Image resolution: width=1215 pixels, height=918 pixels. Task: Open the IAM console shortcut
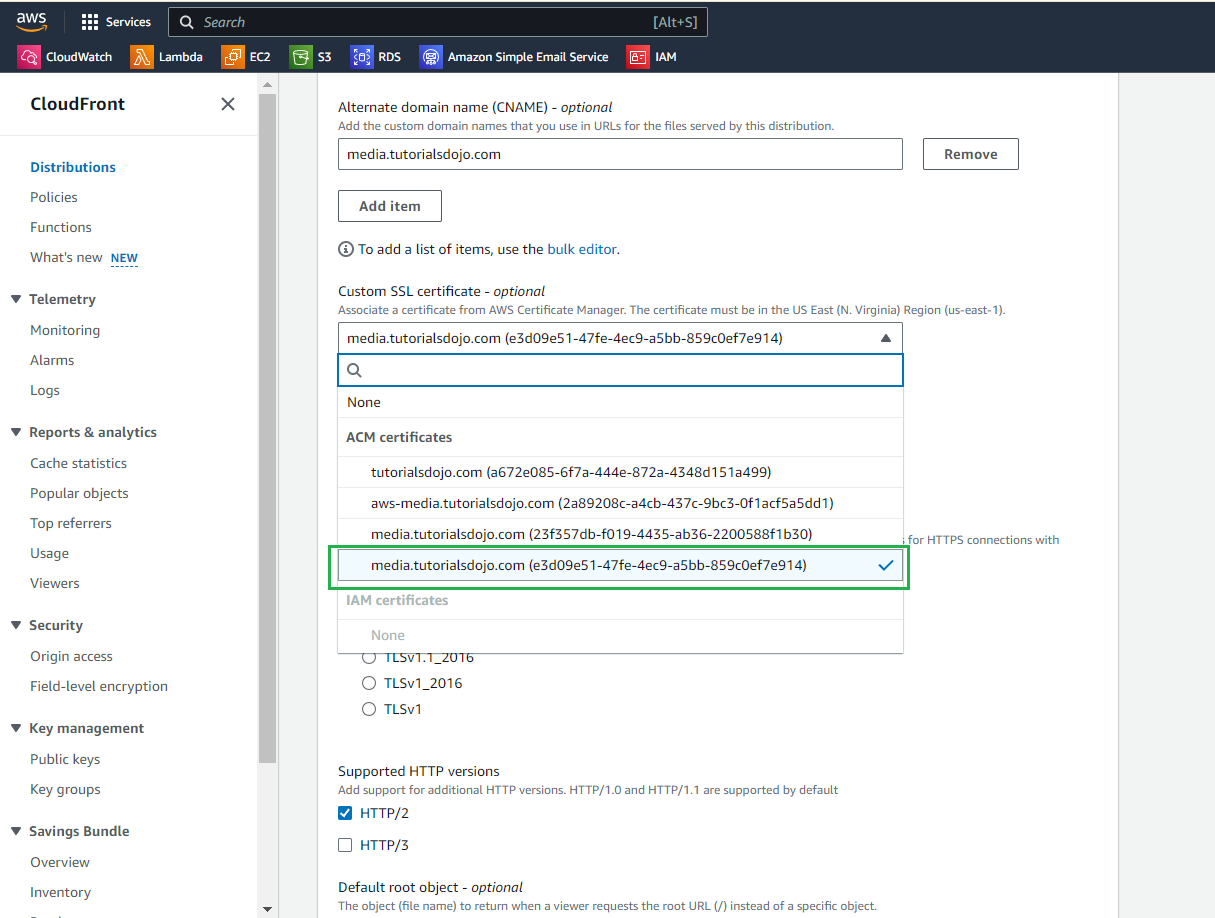pyautogui.click(x=652, y=57)
